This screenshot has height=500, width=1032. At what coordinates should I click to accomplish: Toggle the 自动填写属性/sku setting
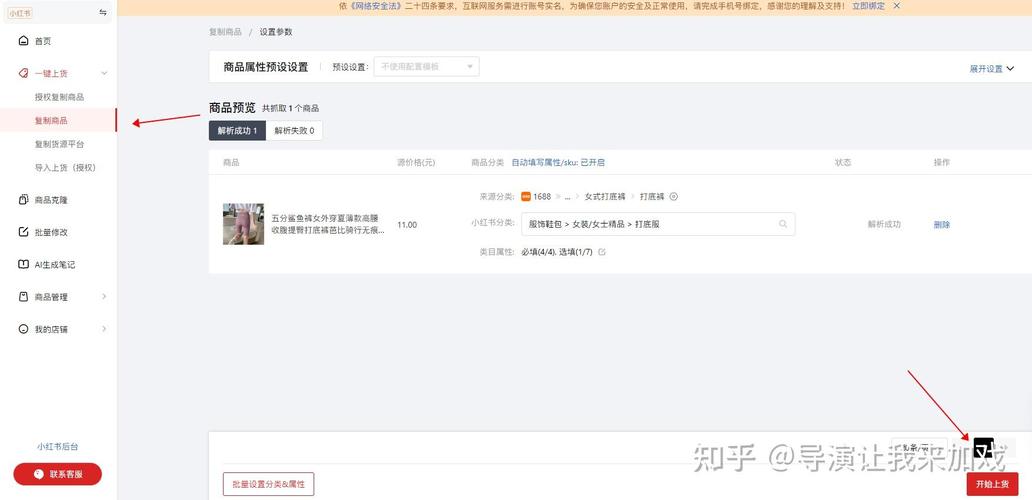coord(558,162)
